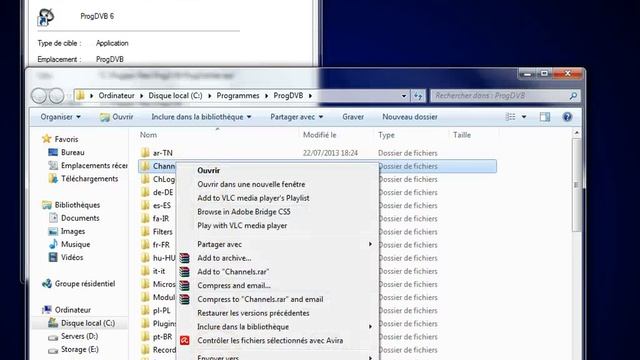The width and height of the screenshot is (640, 360).
Task: Sort by the Type column header
Action: tap(386, 135)
